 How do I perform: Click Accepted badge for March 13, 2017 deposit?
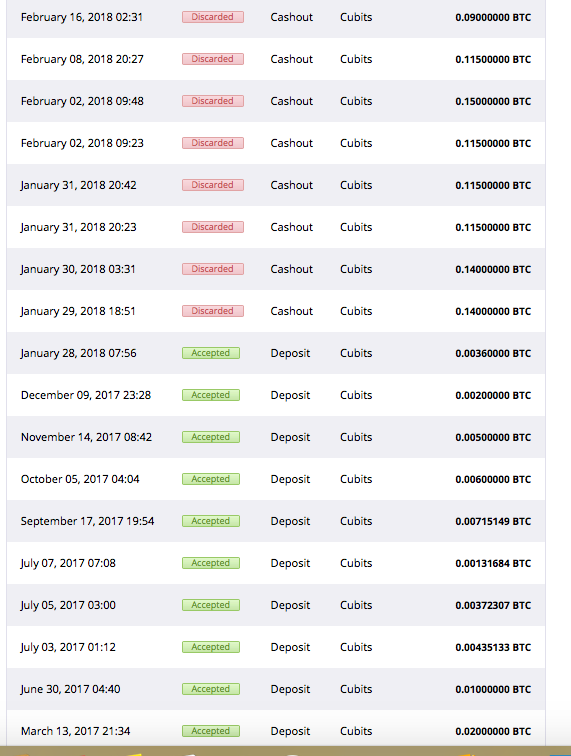[211, 731]
